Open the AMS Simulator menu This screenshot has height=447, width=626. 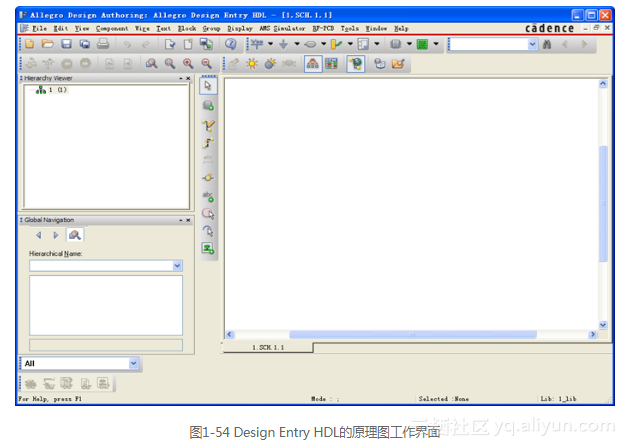coord(282,28)
